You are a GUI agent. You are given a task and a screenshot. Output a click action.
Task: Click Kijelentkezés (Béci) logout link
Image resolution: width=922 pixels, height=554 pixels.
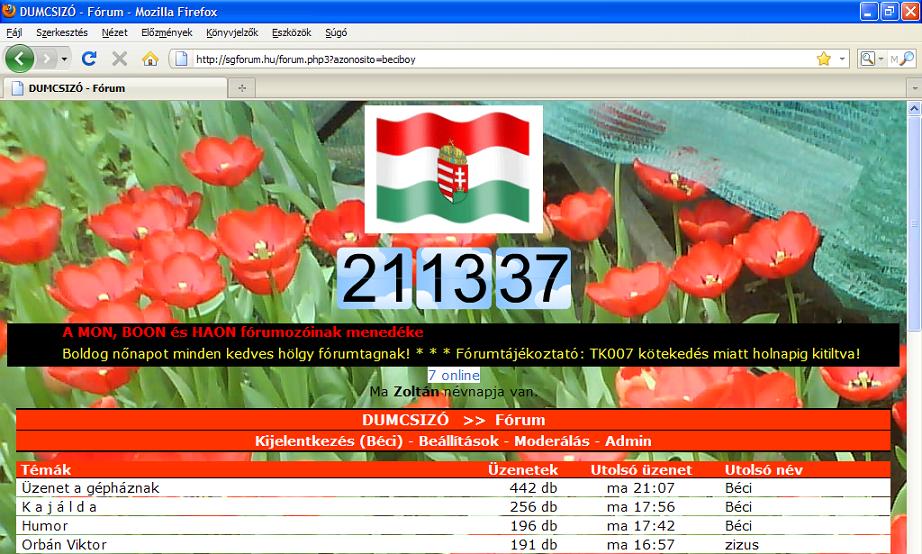pos(329,441)
